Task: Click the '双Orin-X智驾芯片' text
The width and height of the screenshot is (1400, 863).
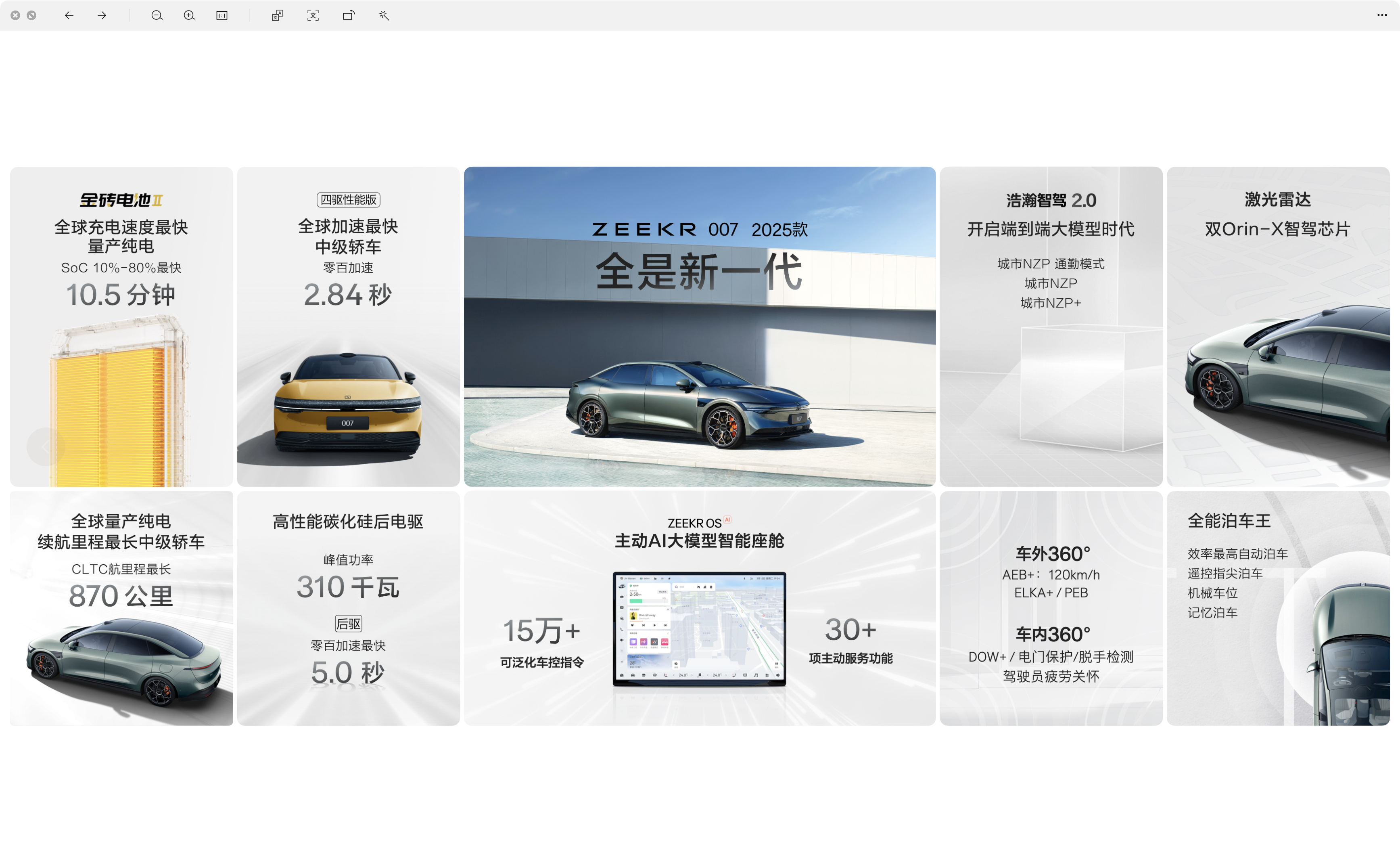Action: pyautogui.click(x=1277, y=229)
